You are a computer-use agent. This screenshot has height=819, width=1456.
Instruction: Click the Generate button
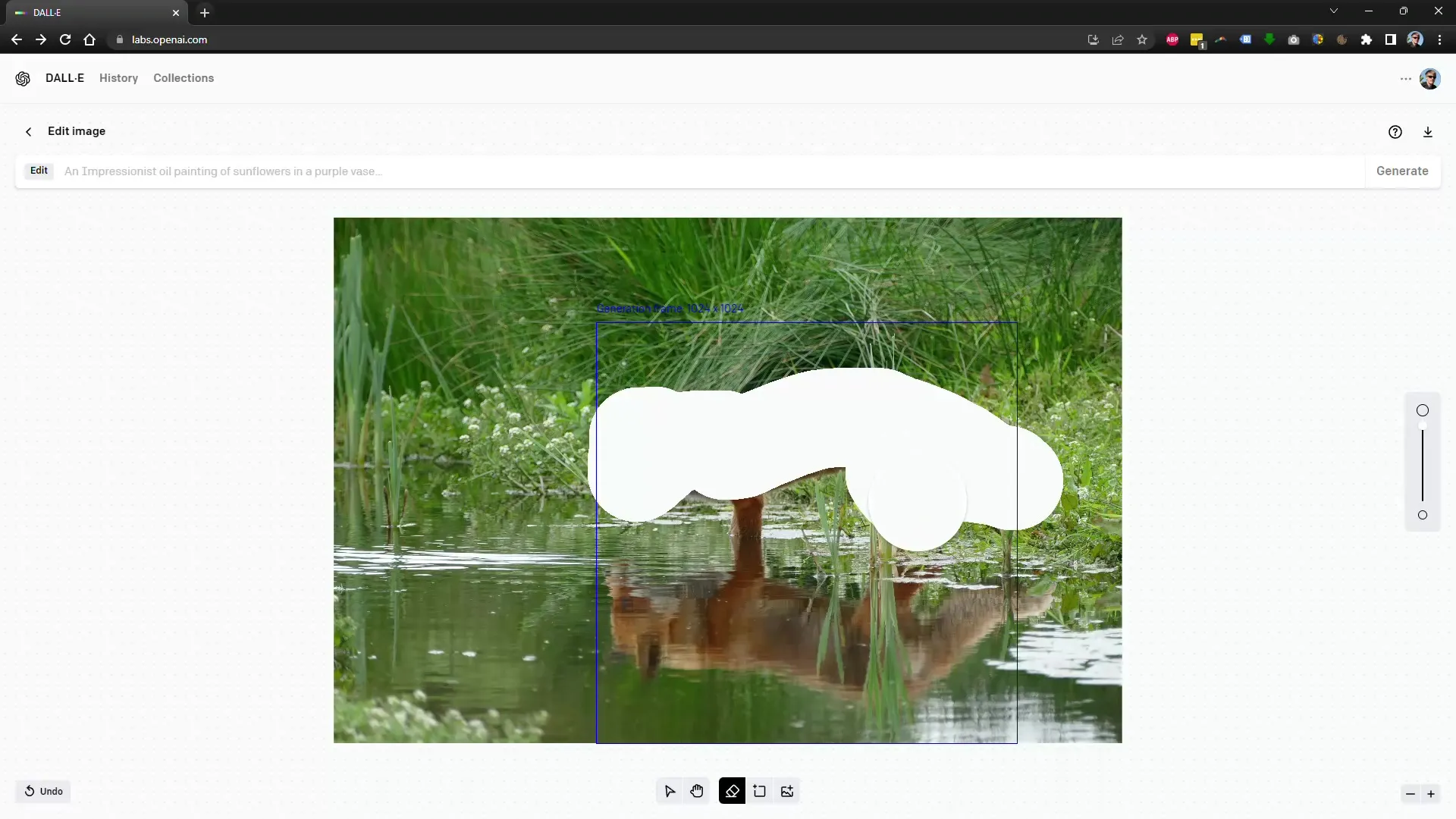1402,170
